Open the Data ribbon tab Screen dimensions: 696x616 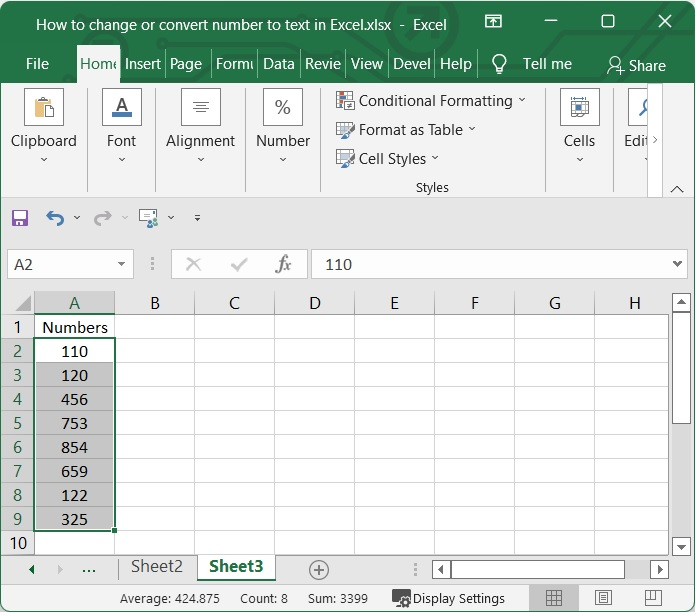(x=278, y=64)
